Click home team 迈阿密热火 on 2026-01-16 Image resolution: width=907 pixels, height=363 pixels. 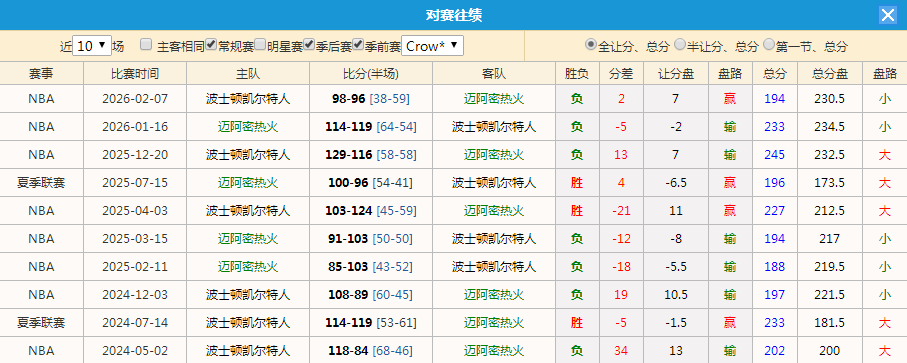[x=248, y=127]
